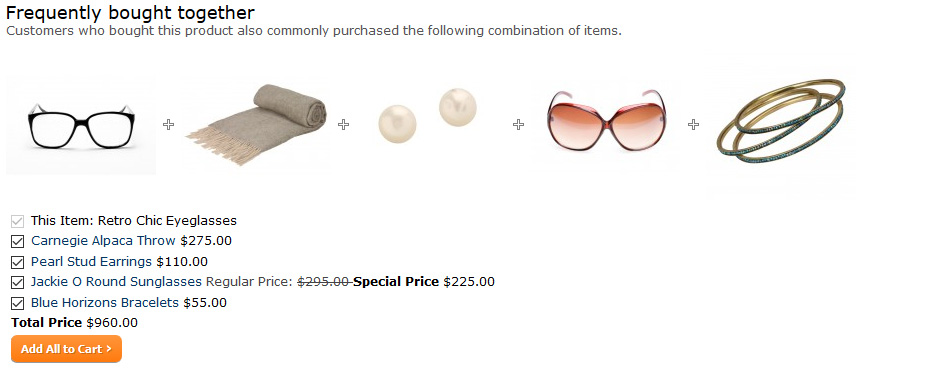Click the plus icon between eyeglasses and throw
This screenshot has width=950, height=369.
pos(168,124)
